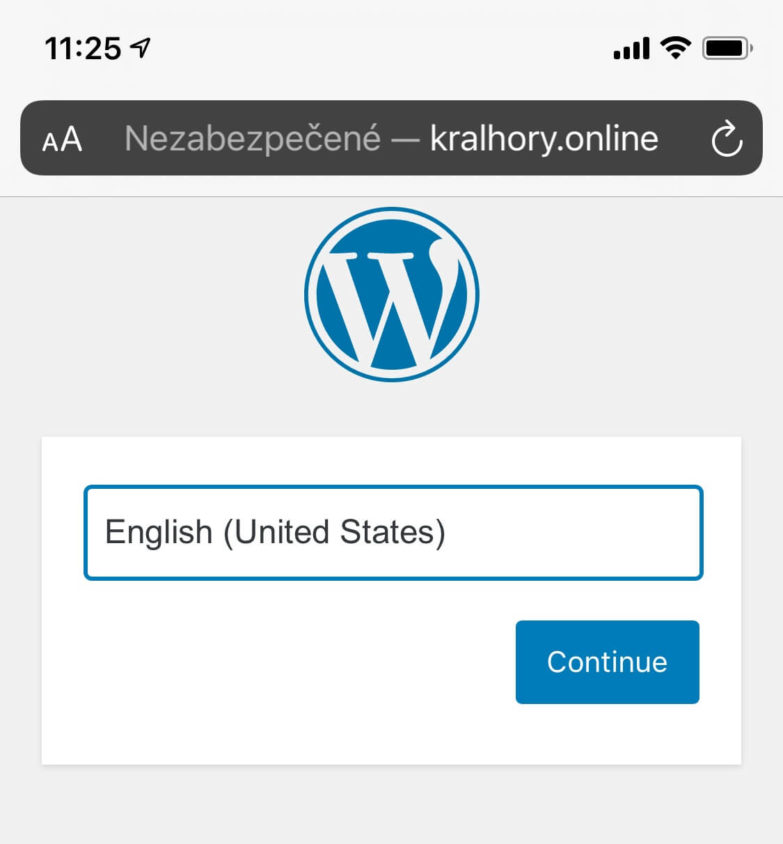783x844 pixels.
Task: Reload the page with the refresh icon
Action: [x=726, y=138]
